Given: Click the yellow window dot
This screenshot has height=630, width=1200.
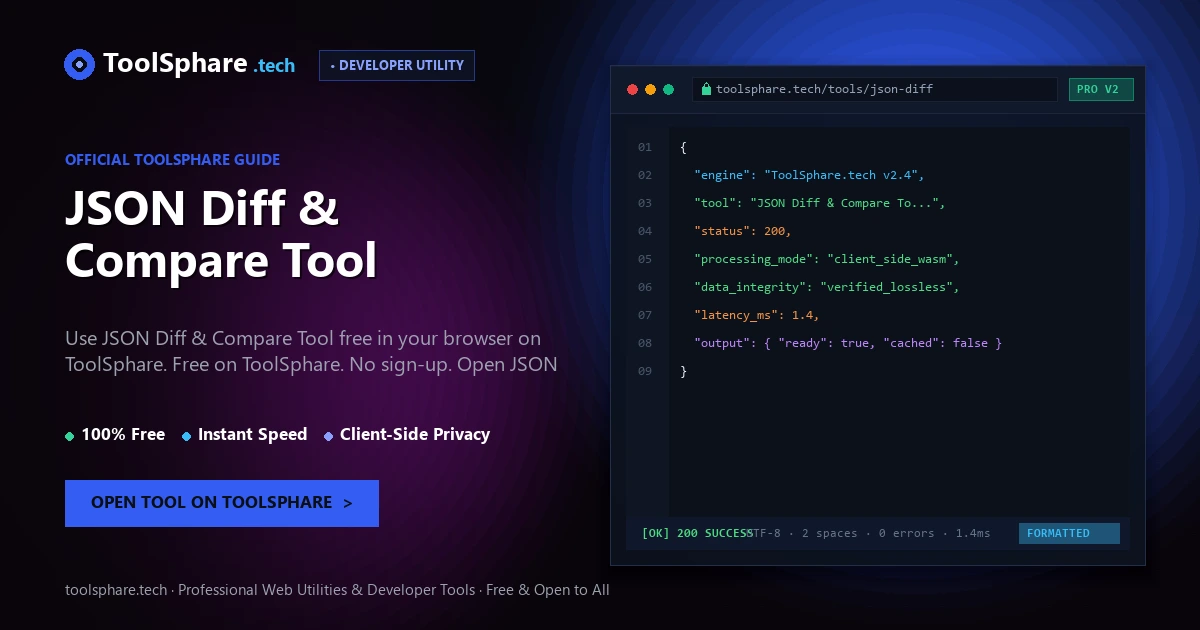Looking at the screenshot, I should [650, 90].
